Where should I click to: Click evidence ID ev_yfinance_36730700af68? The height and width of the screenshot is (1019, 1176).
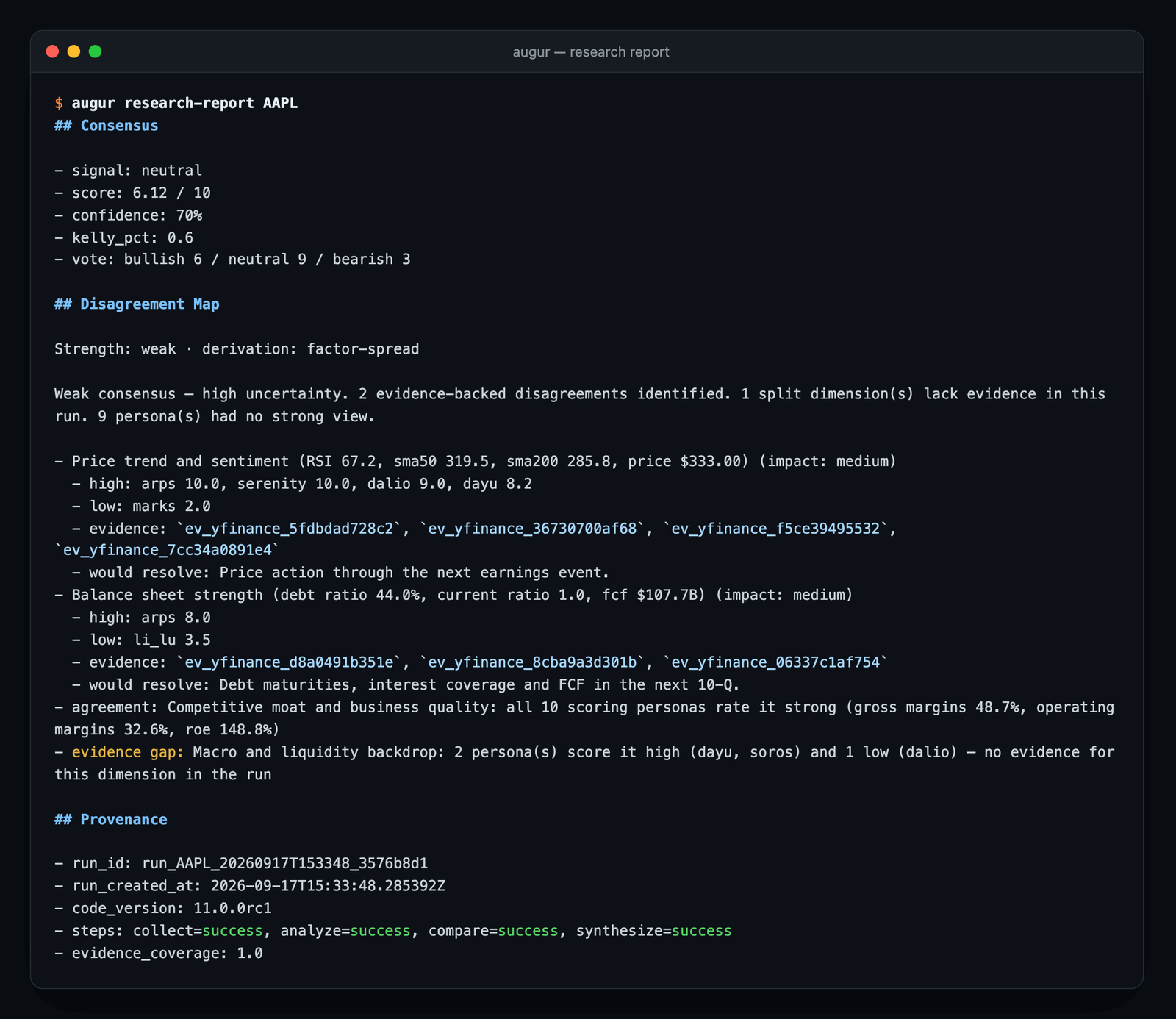click(x=532, y=529)
